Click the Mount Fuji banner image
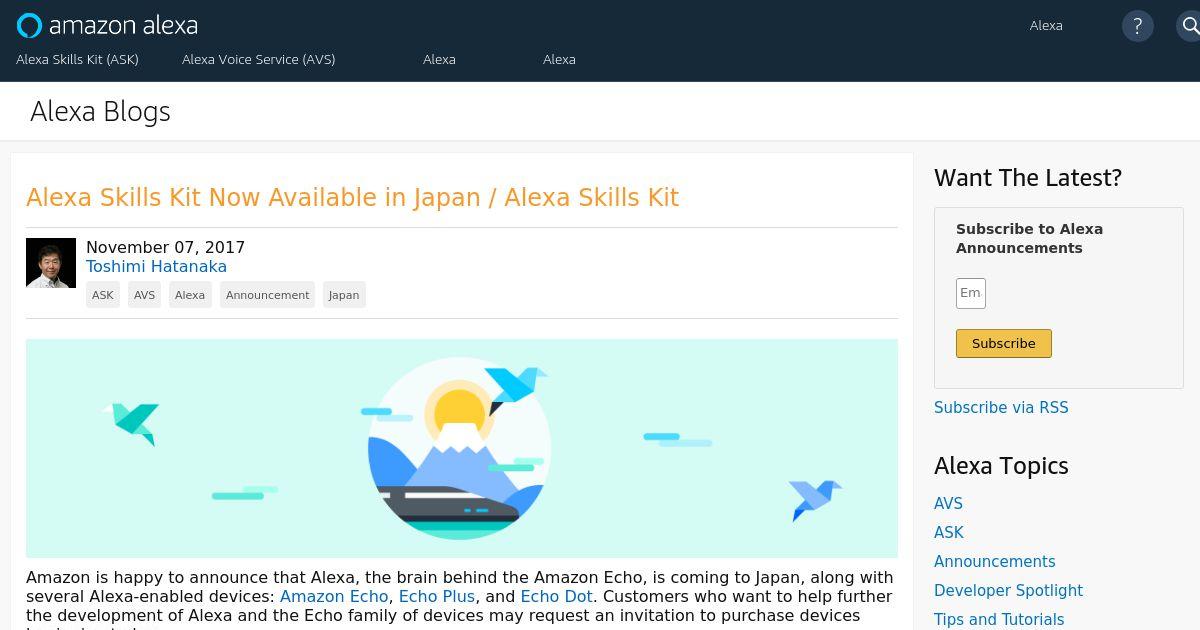The width and height of the screenshot is (1200, 630). point(462,448)
